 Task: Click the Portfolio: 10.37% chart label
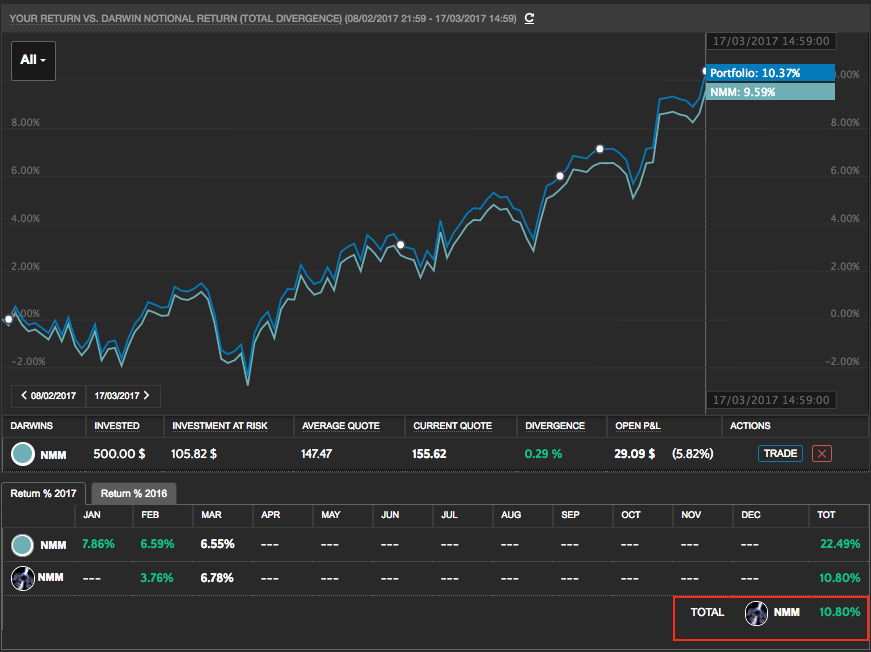pos(770,73)
